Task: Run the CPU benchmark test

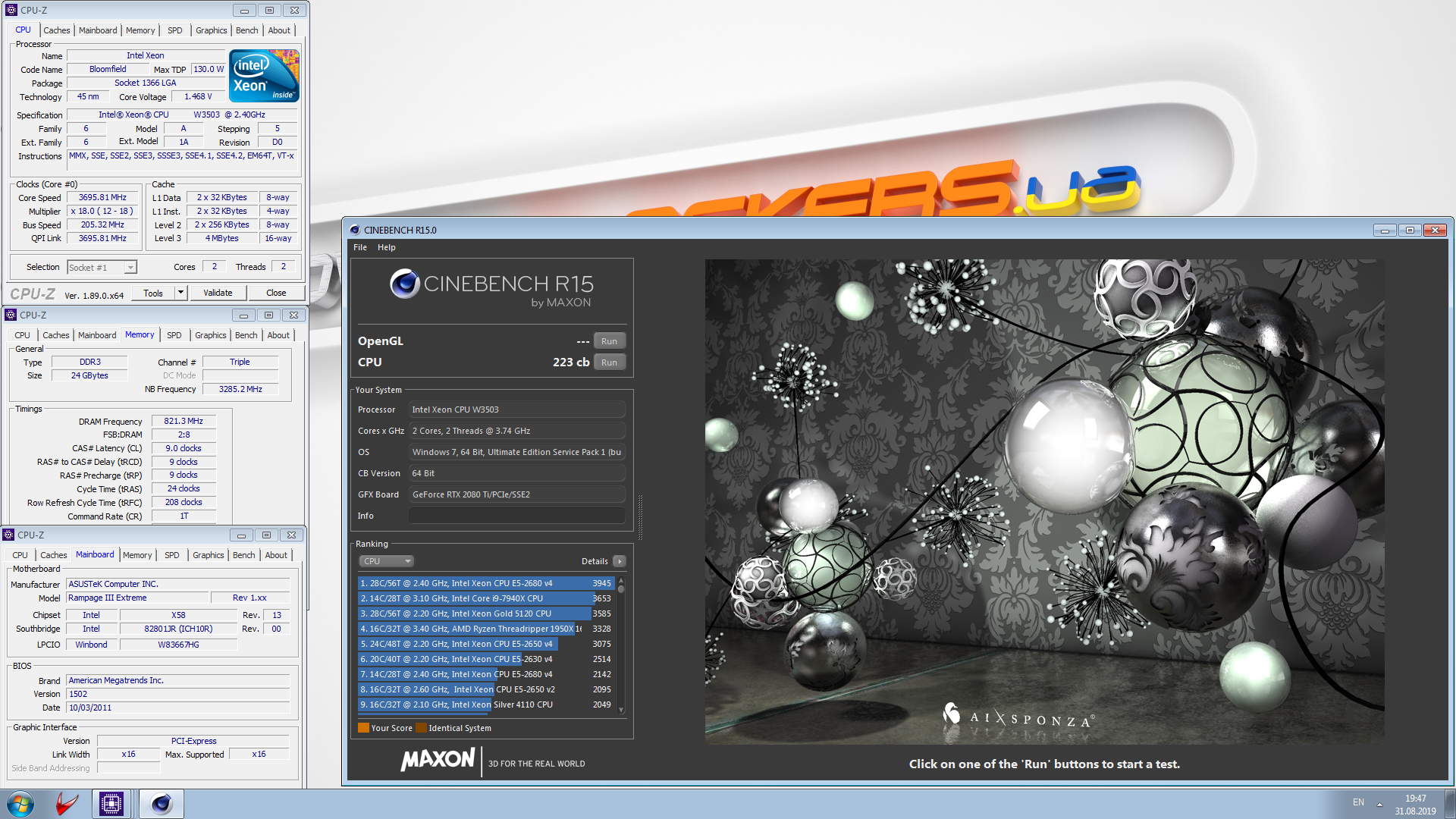Action: (x=610, y=362)
